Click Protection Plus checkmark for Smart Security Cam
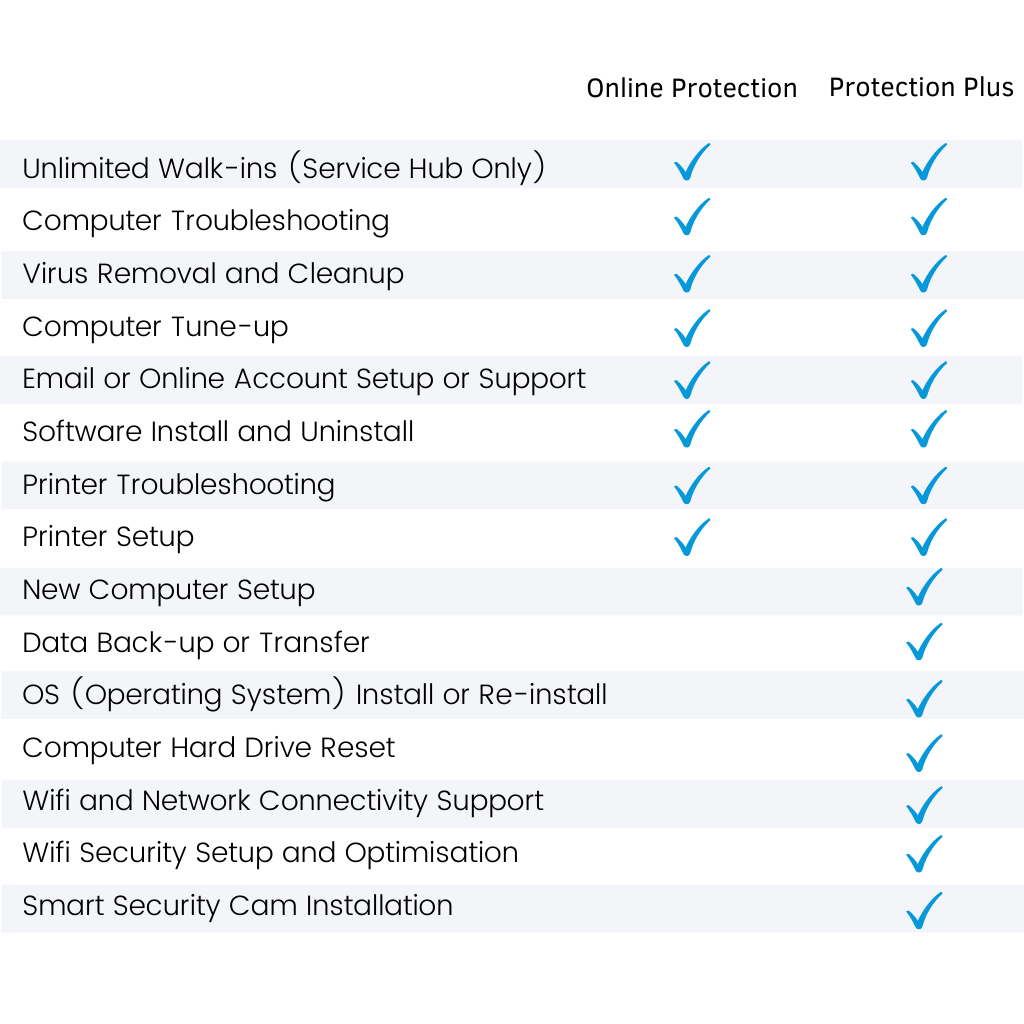The height and width of the screenshot is (1024, 1024). [924, 910]
